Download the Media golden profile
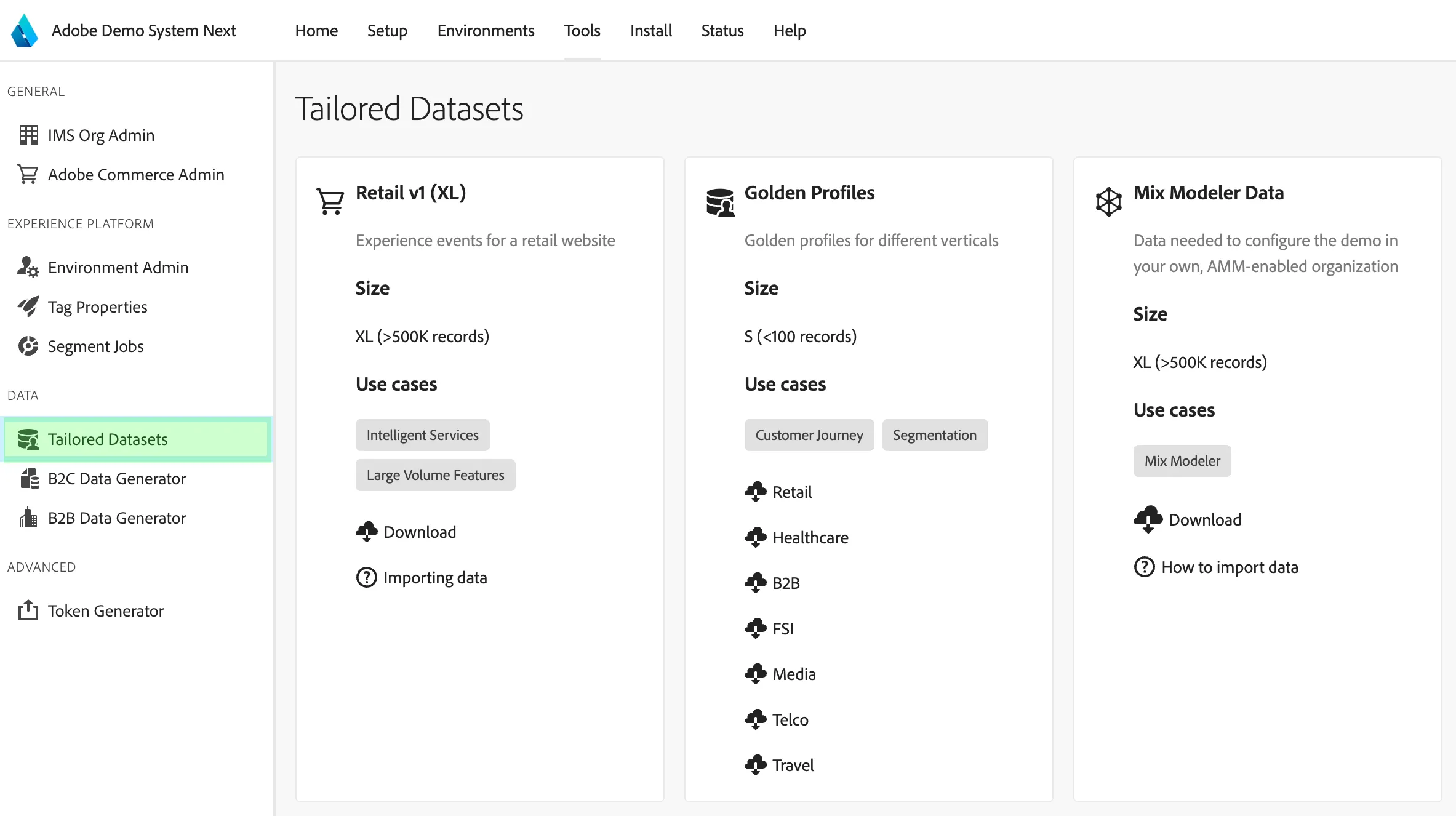This screenshot has width=1456, height=816. tap(780, 674)
